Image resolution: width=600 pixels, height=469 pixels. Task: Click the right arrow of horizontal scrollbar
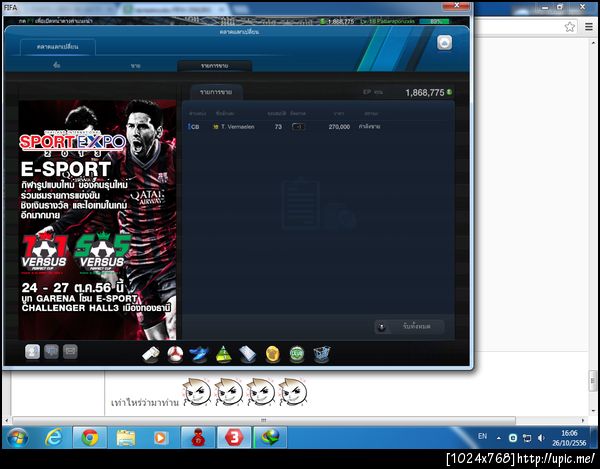click(x=583, y=420)
